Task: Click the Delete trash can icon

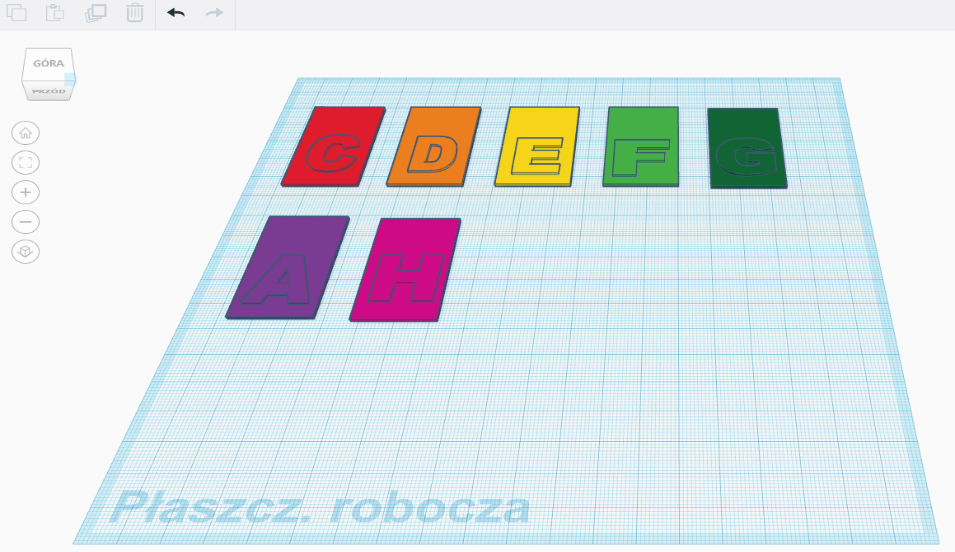Action: click(135, 13)
